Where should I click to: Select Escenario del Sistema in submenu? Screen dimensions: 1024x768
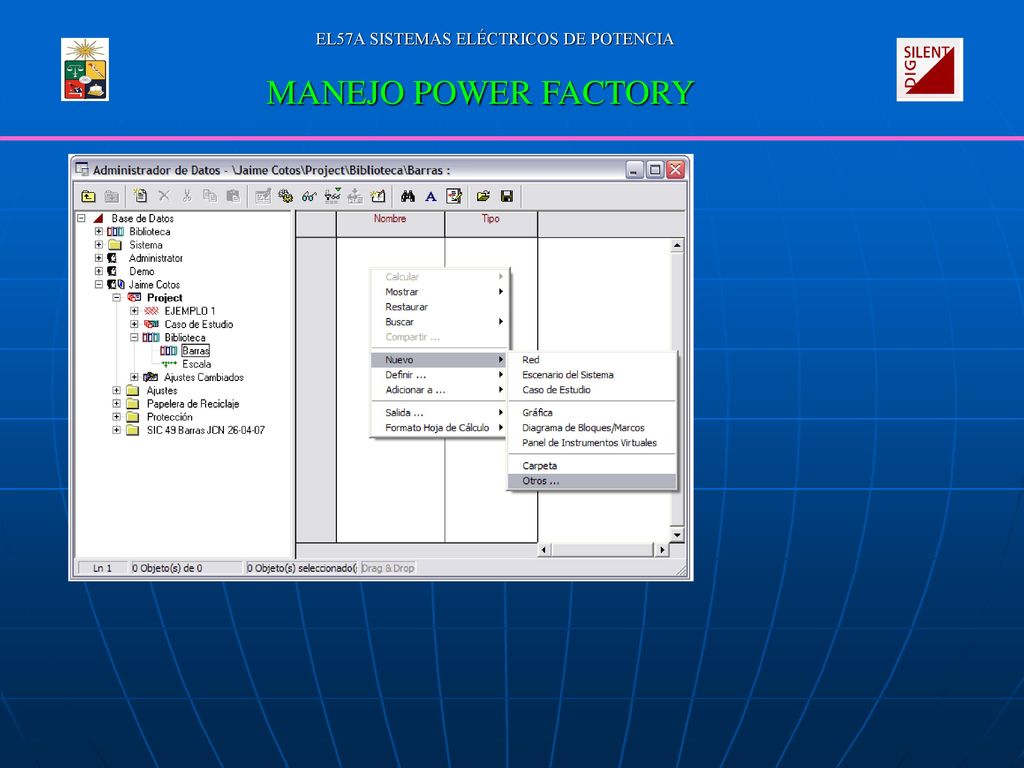592,375
